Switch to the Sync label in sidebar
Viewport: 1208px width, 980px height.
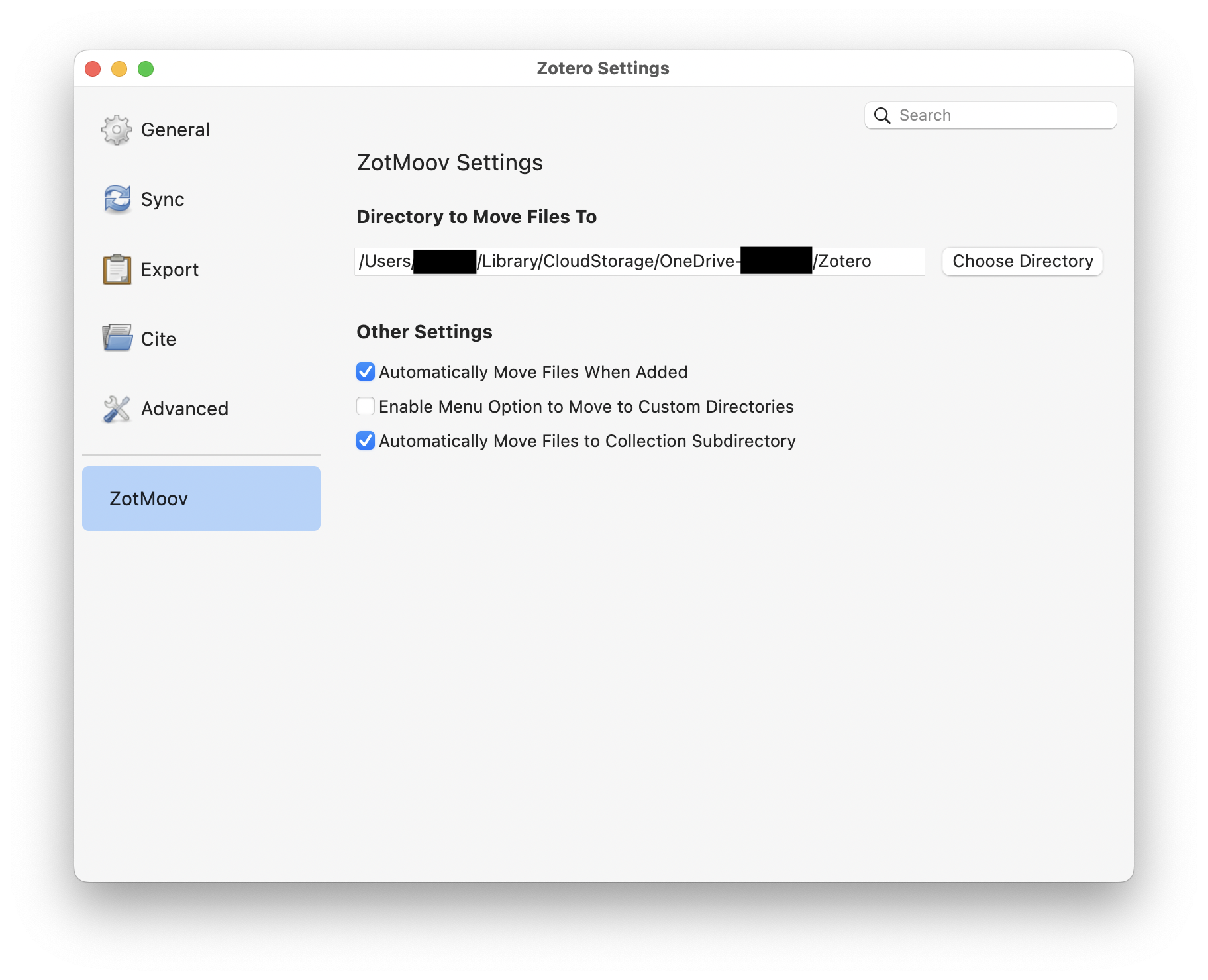163,199
